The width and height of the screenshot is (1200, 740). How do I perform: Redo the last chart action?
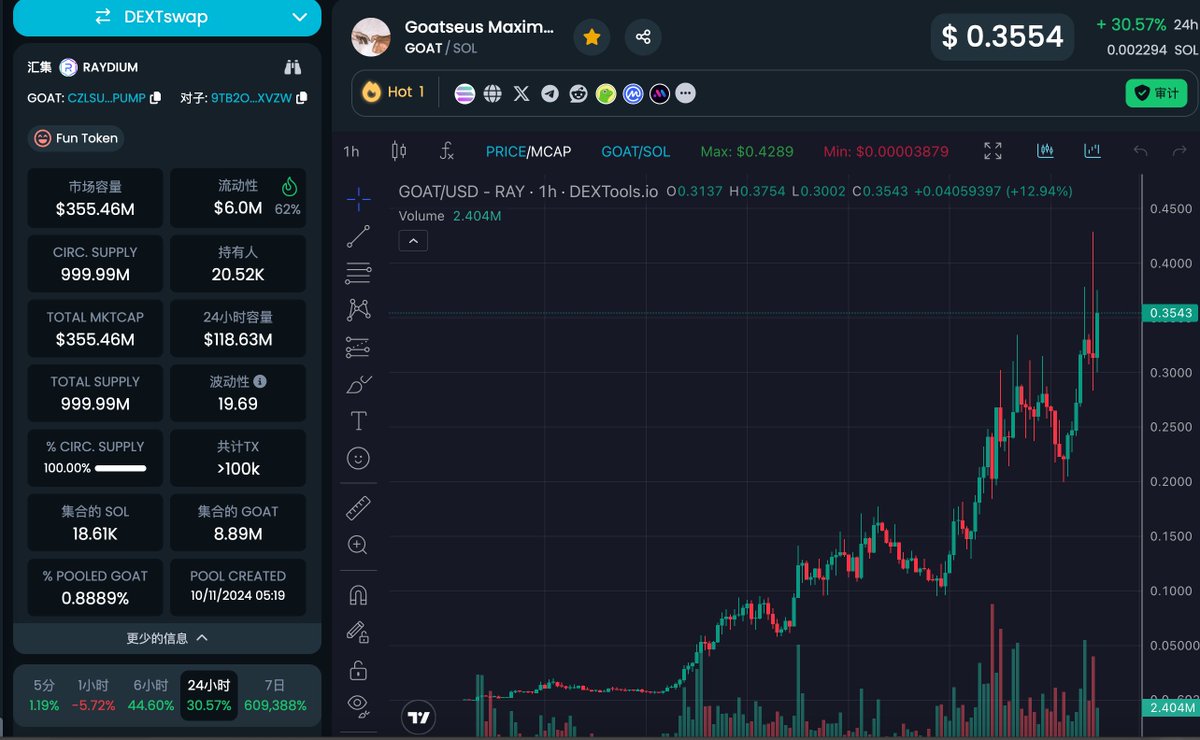(1180, 151)
